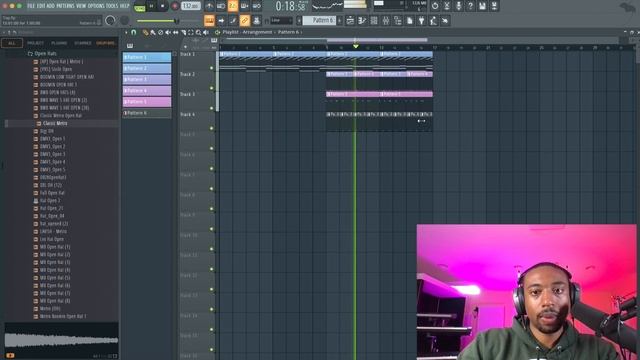Screen dimensions: 640x360
Task: Open the VIEW menu
Action: pyautogui.click(x=81, y=6)
